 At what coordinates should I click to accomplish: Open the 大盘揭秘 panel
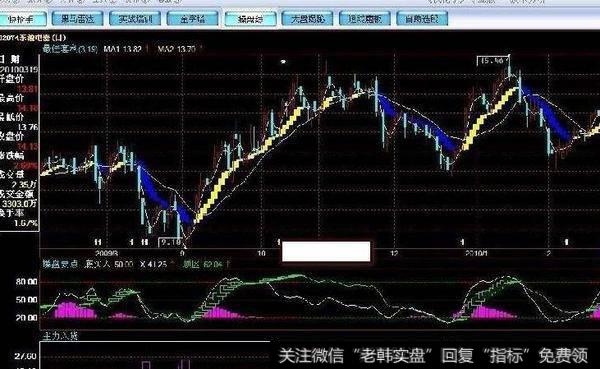coord(308,19)
